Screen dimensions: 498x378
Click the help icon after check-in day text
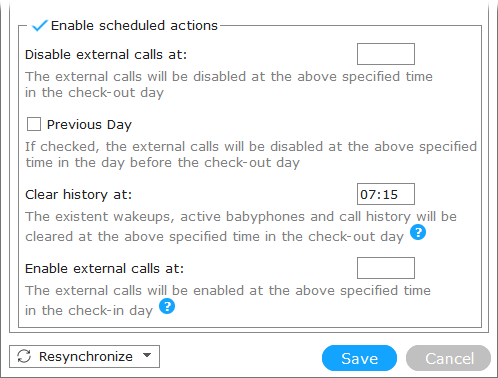(167, 306)
